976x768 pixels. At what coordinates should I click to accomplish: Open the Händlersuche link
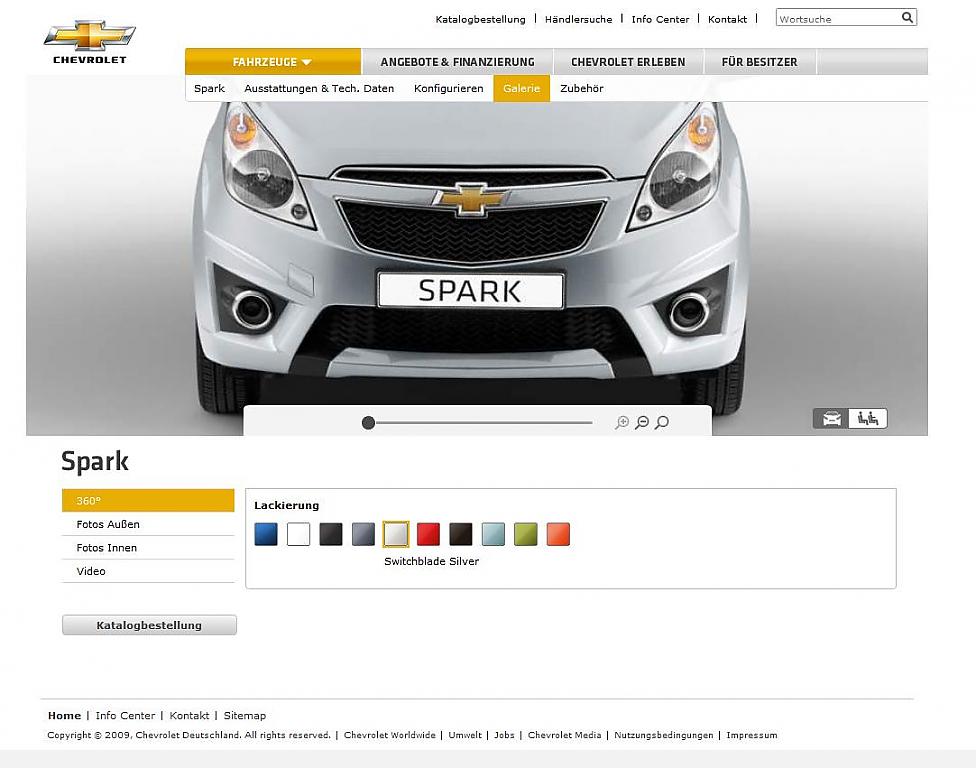578,19
